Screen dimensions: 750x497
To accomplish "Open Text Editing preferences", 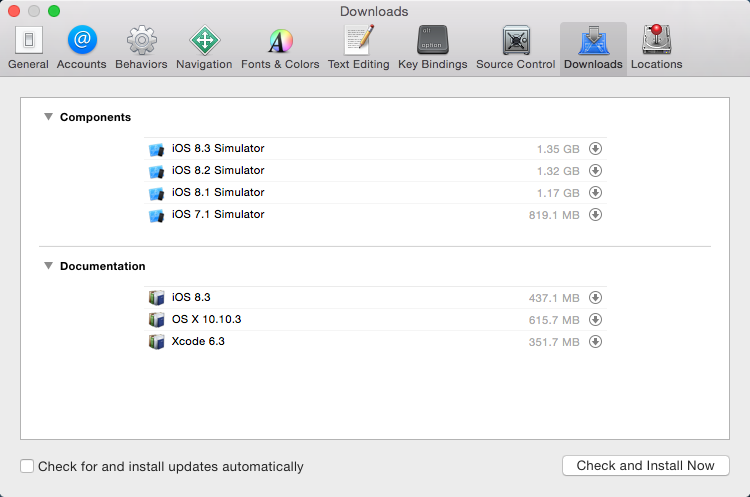I will click(359, 48).
